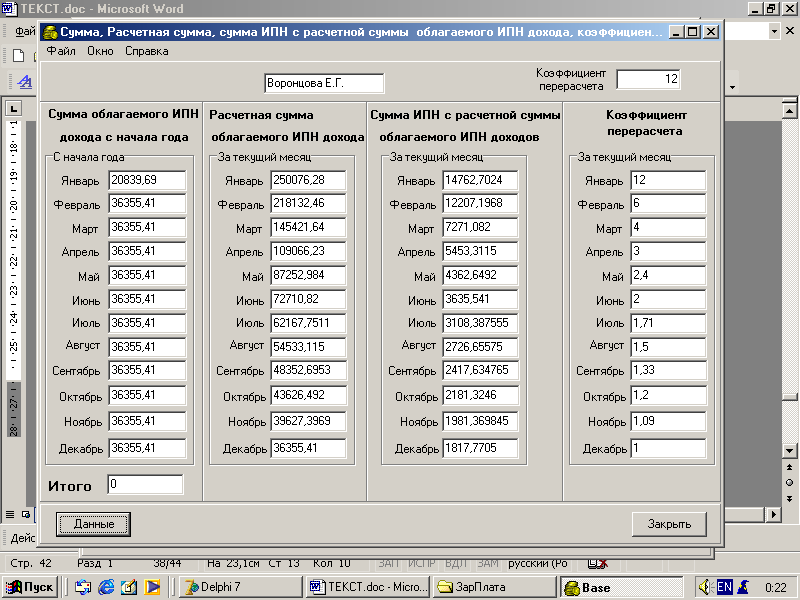
Task: Click the EN language indicator in tray
Action: pyautogui.click(x=724, y=587)
